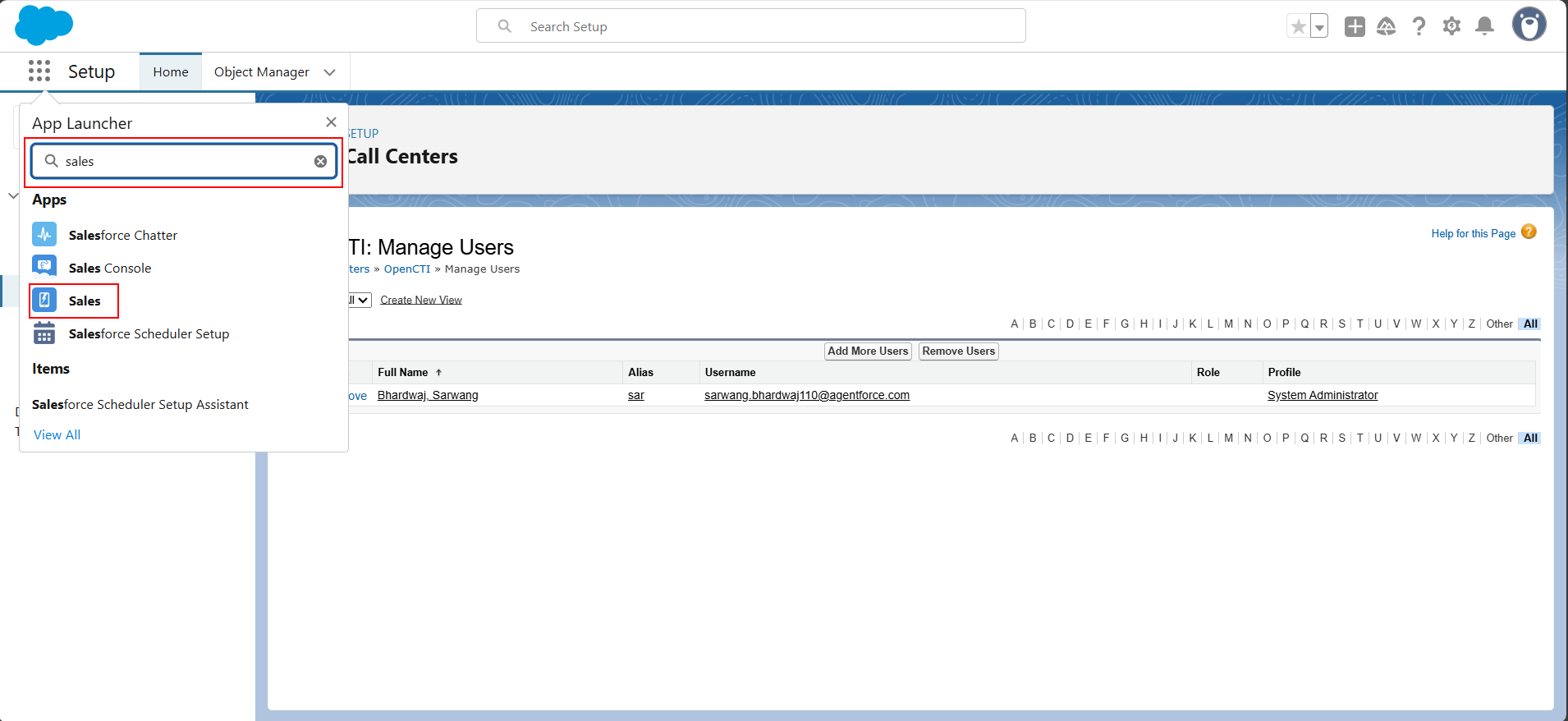
Task: Expand the Object Manager tab chevron
Action: pos(330,72)
